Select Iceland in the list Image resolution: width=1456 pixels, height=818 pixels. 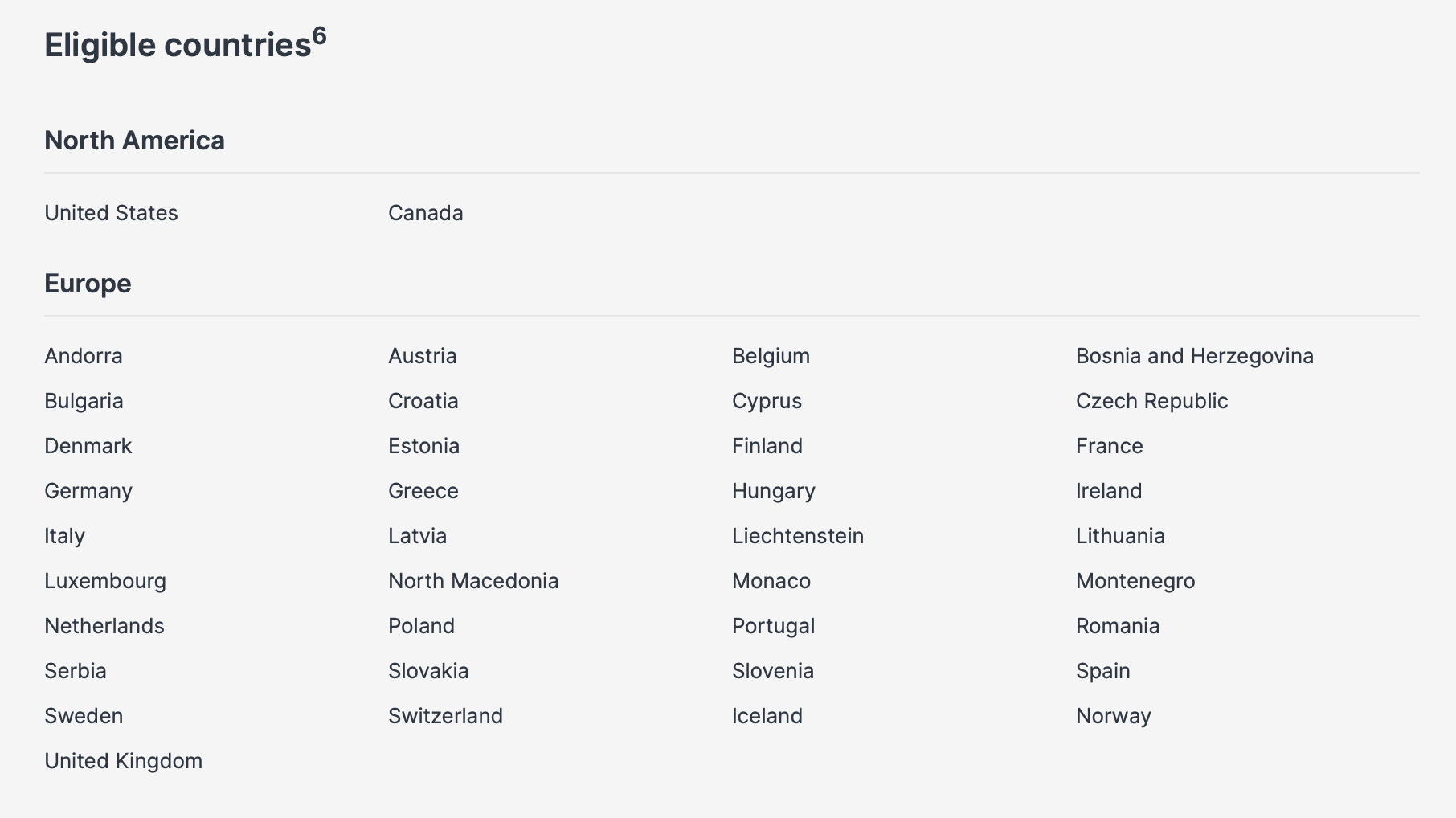point(767,716)
